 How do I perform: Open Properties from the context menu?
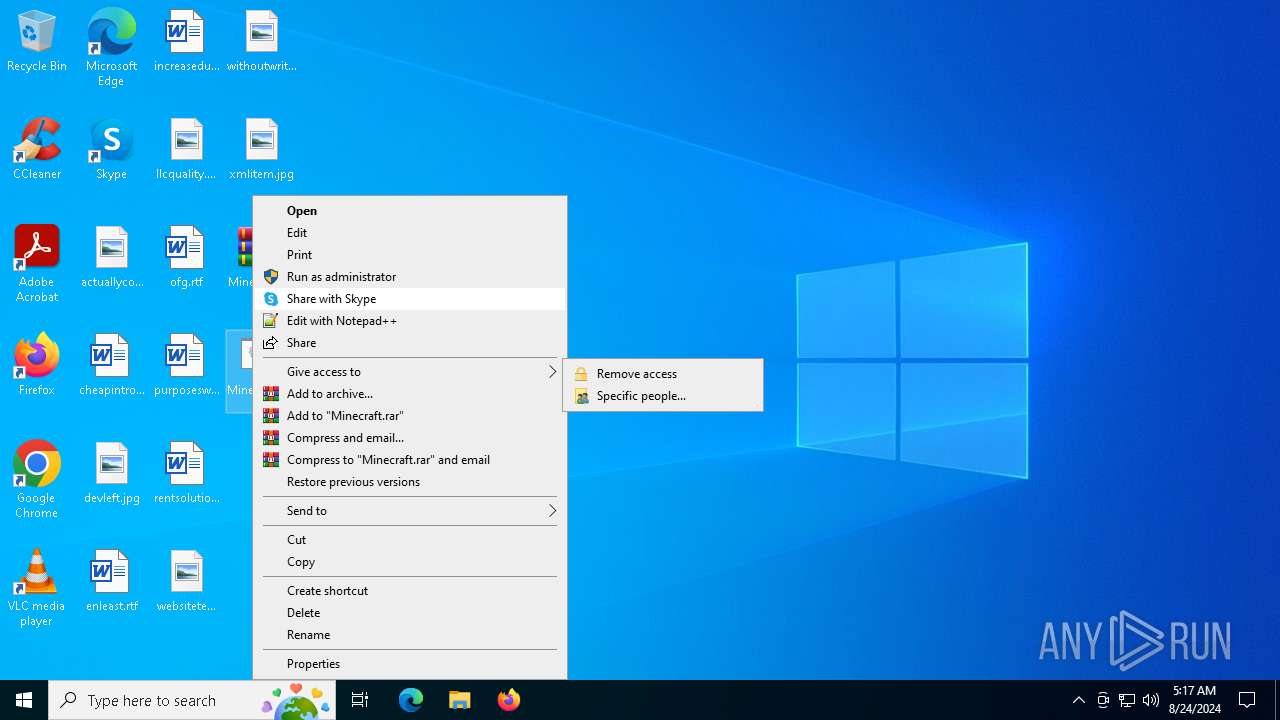[410, 664]
